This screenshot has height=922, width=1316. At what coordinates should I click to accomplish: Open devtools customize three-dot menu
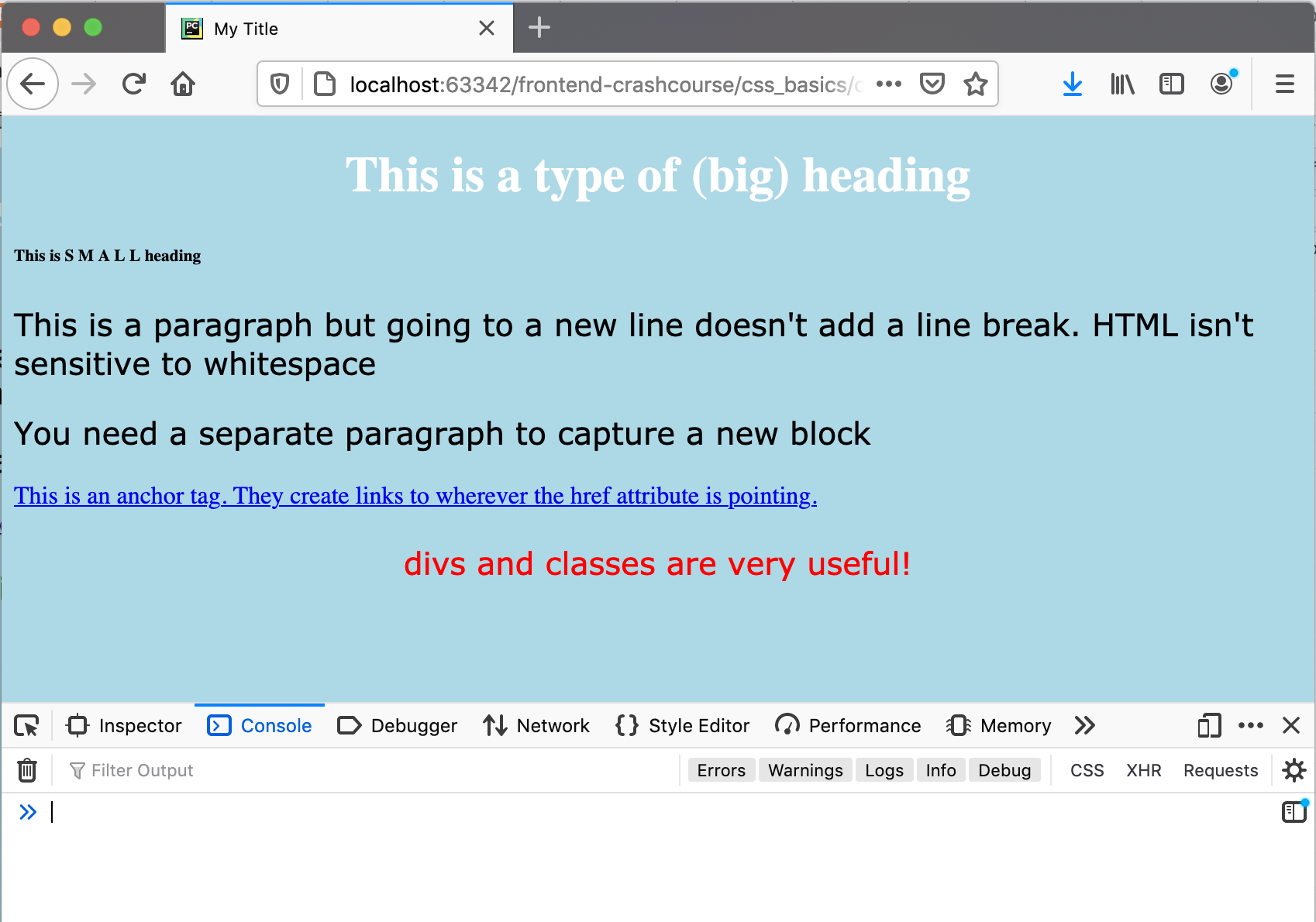tap(1251, 726)
